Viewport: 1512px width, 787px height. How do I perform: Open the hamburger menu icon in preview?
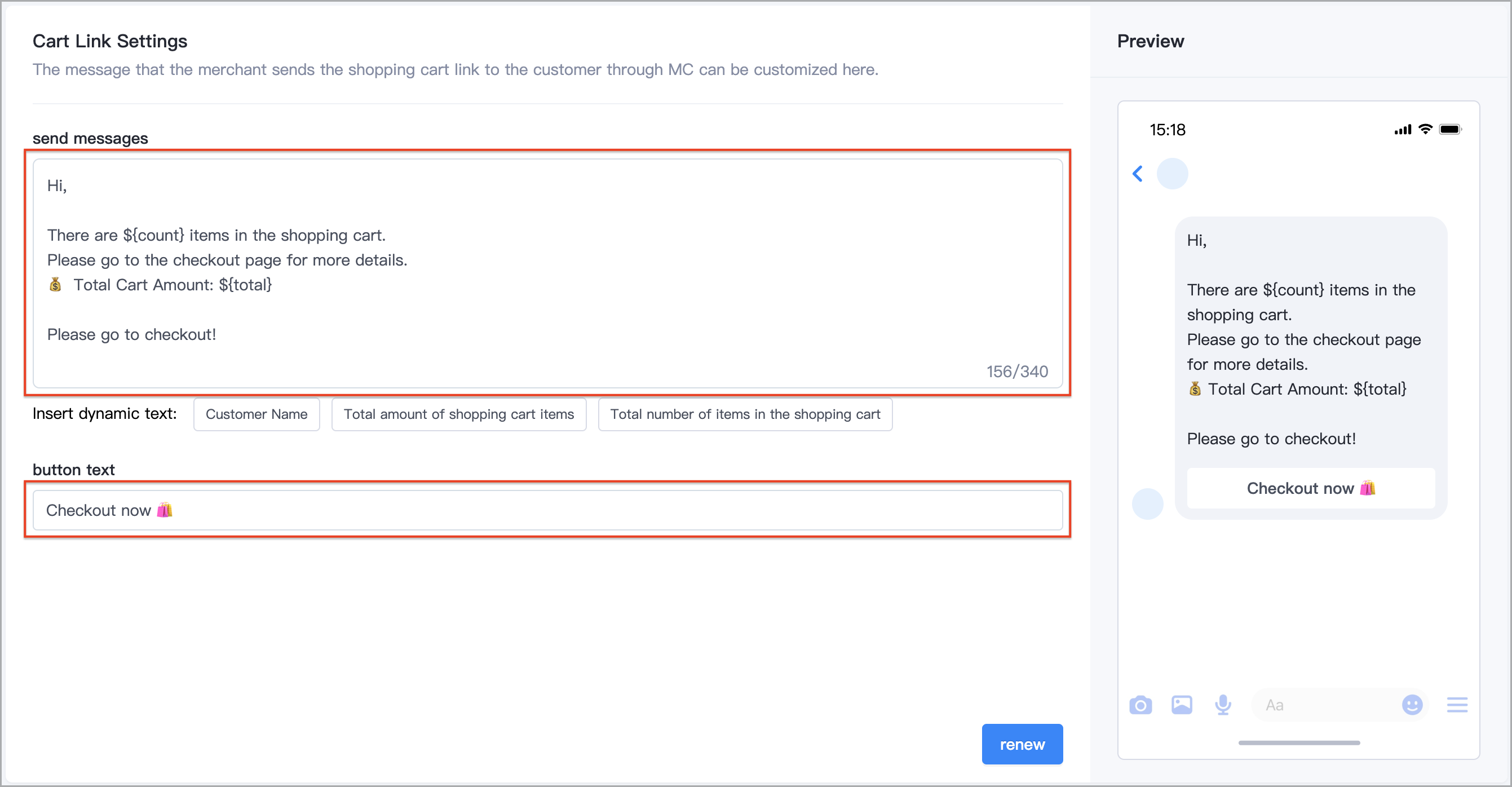(x=1457, y=705)
